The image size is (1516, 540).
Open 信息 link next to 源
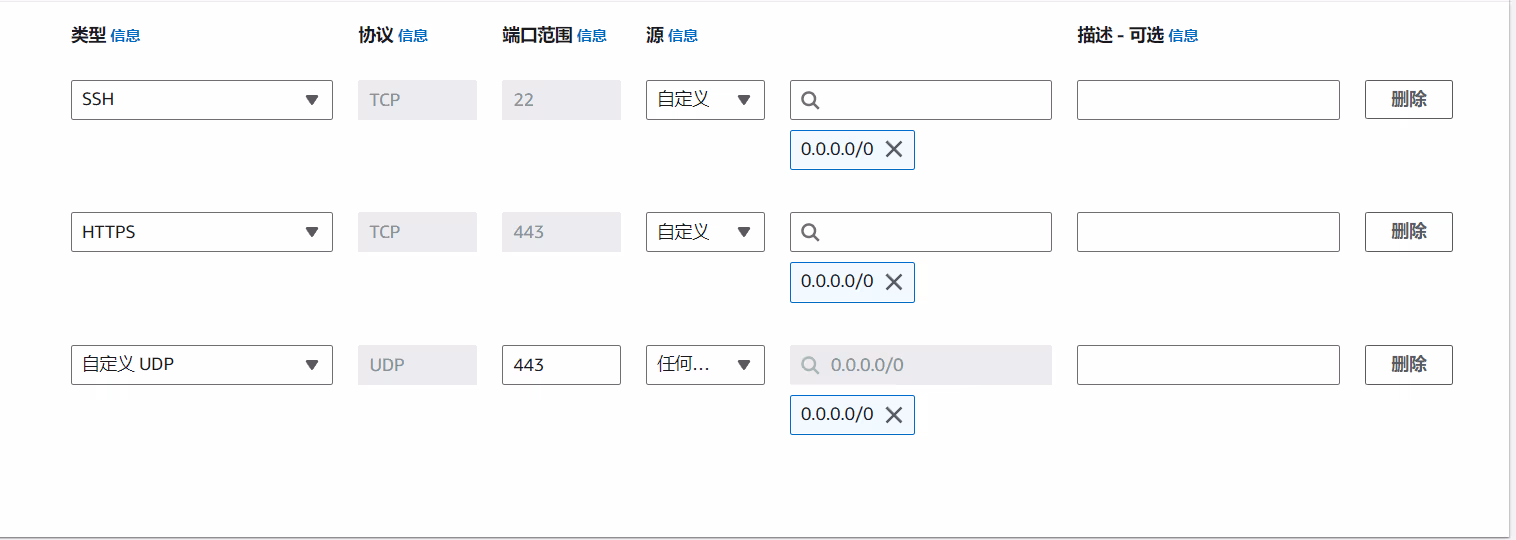[x=683, y=36]
